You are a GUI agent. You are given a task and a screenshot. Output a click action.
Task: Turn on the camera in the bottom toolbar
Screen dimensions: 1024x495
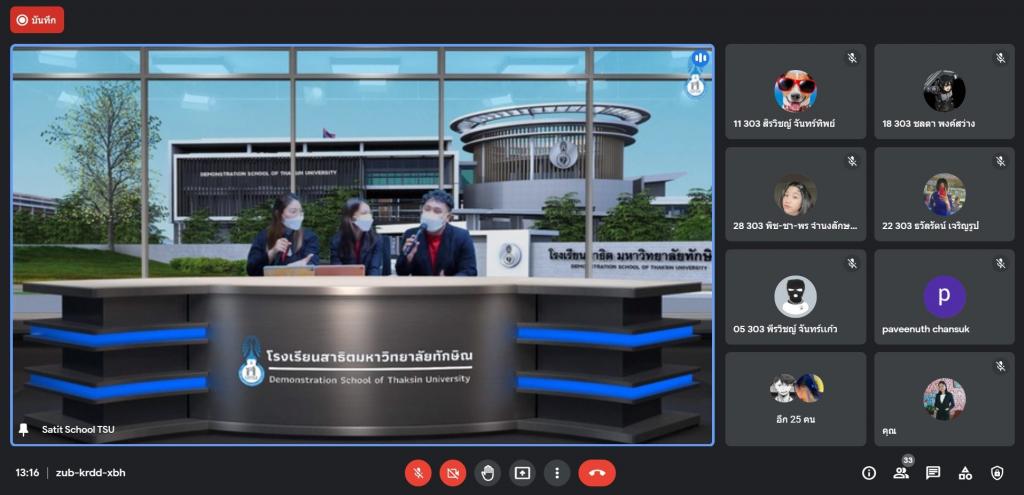453,473
